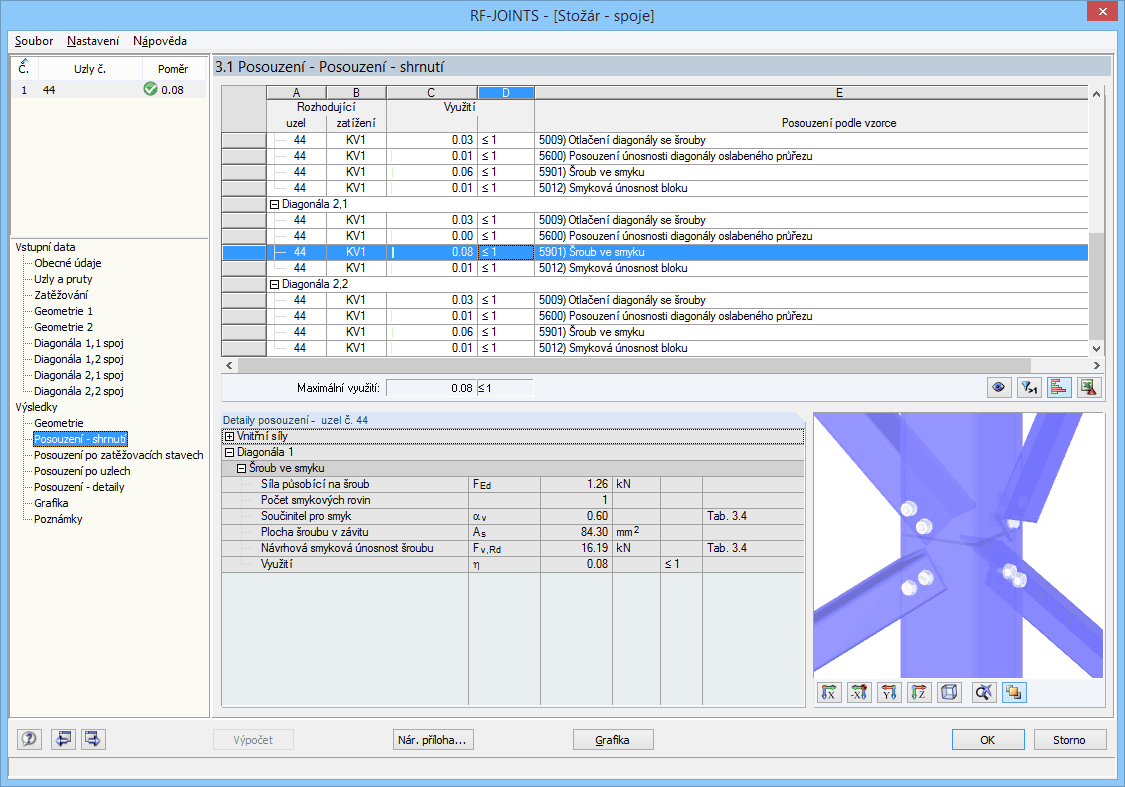Open Diagonála 2,1 spoj page
Screen dimensions: 1125x787
[x=79, y=375]
